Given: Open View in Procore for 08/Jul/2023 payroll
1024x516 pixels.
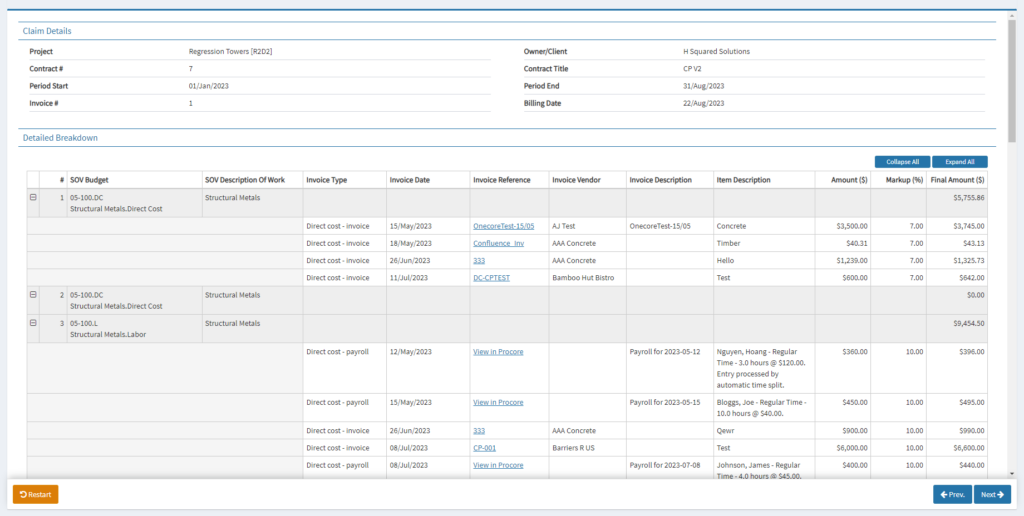Looking at the screenshot, I should (x=498, y=465).
